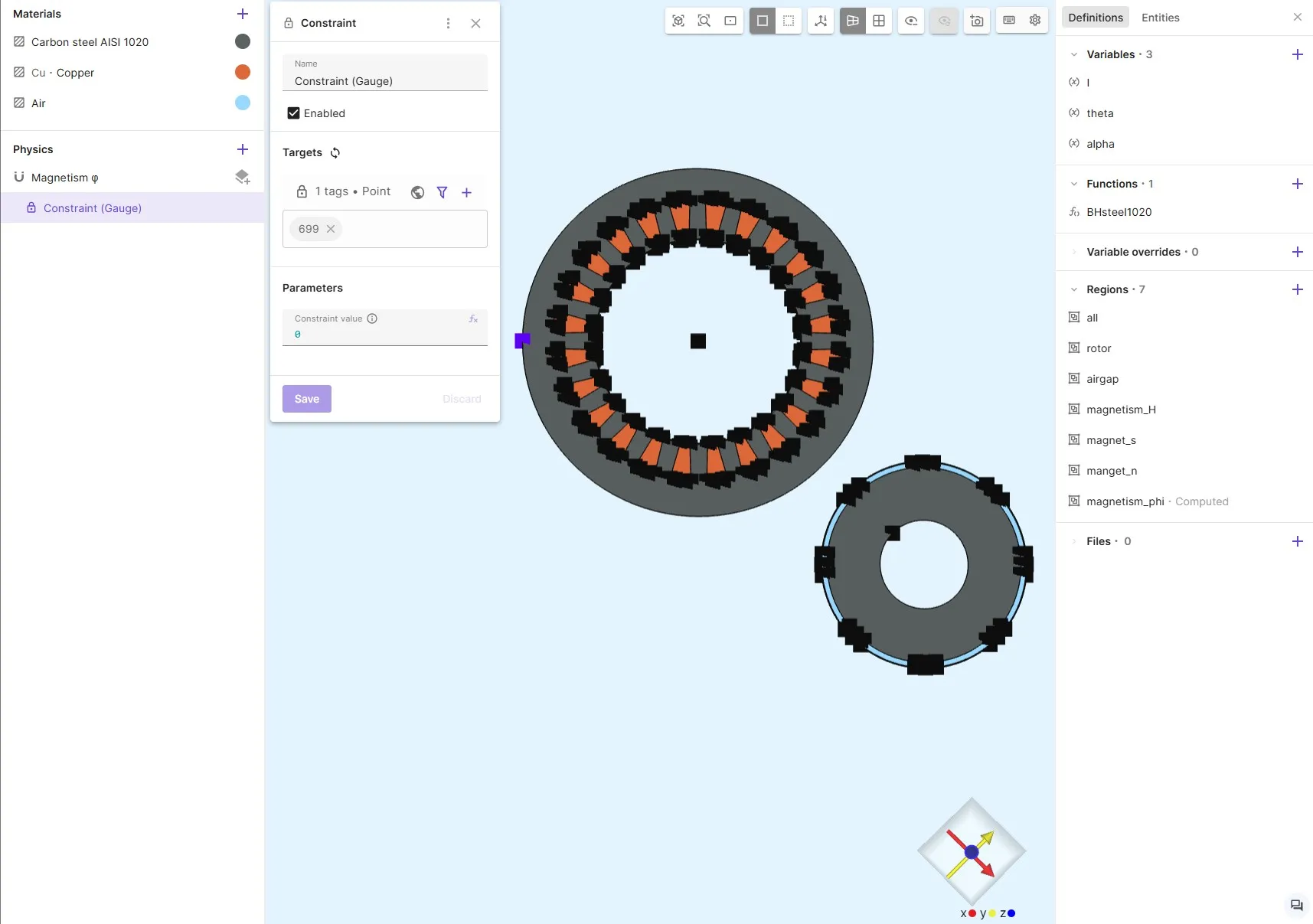Image resolution: width=1313 pixels, height=924 pixels.
Task: Expand the Files section
Action: (1073, 541)
